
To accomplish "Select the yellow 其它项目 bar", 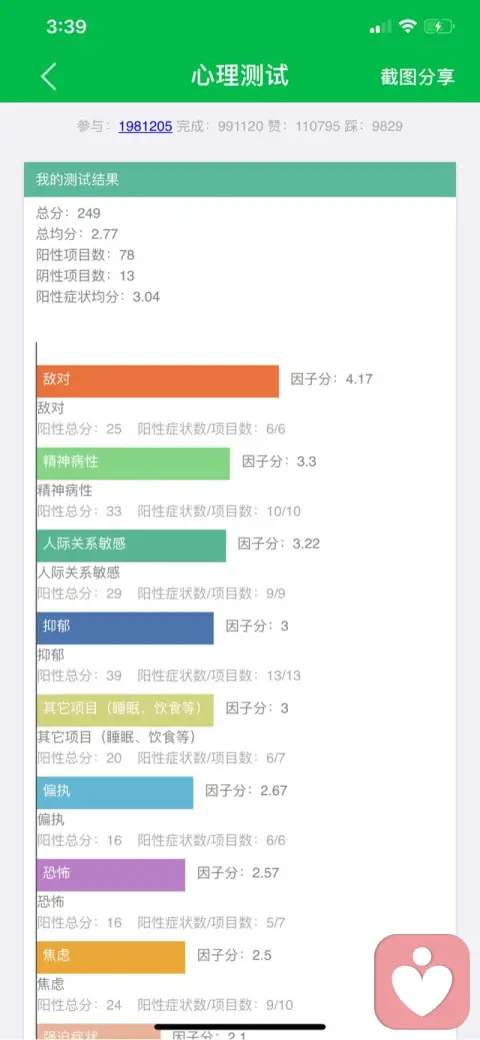I will pyautogui.click(x=125, y=710).
